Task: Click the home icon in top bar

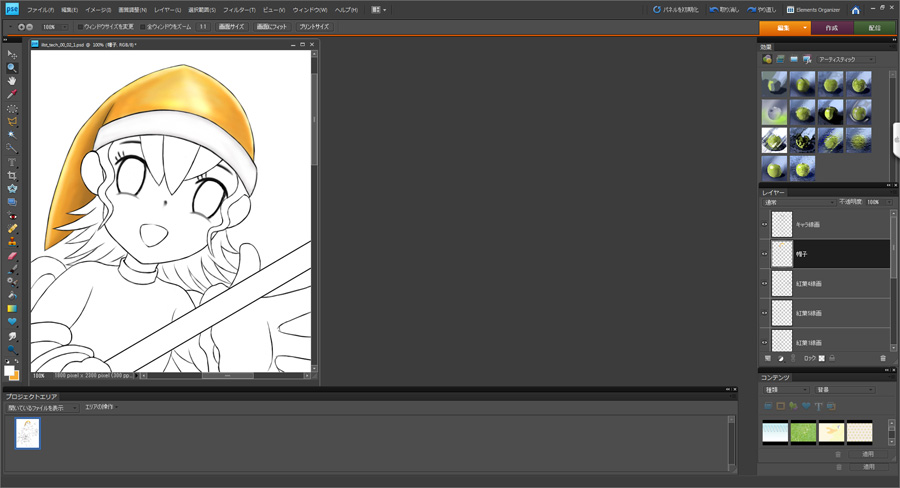Action: point(855,10)
